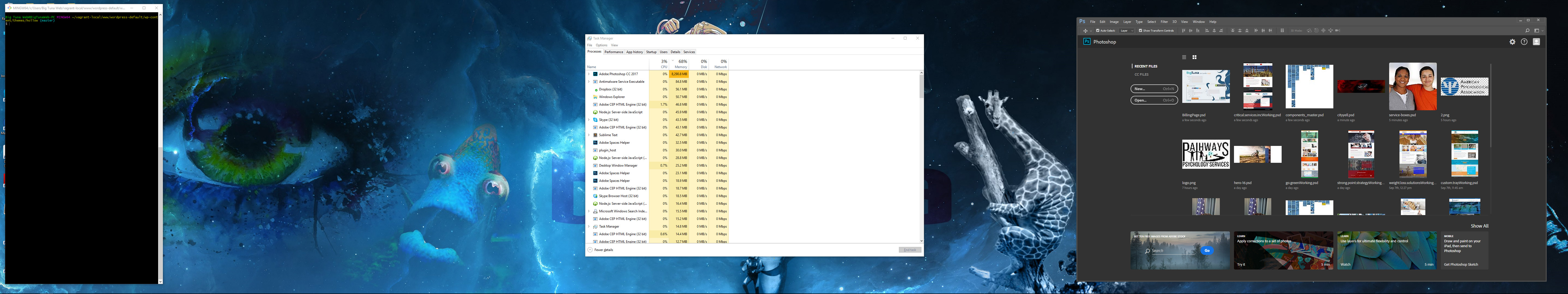Open the Startup tab in Task Manager
Image resolution: width=1568 pixels, height=294 pixels.
(x=651, y=52)
